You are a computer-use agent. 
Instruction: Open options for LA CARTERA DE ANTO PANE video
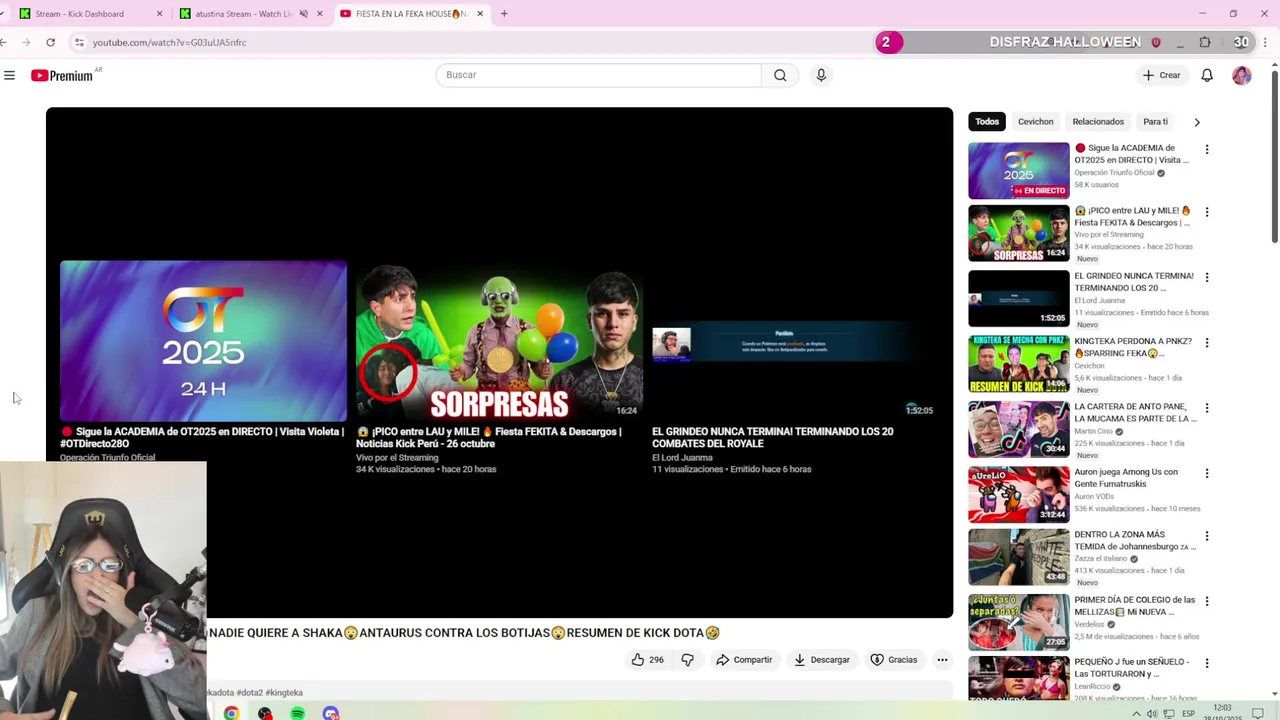coord(1207,408)
